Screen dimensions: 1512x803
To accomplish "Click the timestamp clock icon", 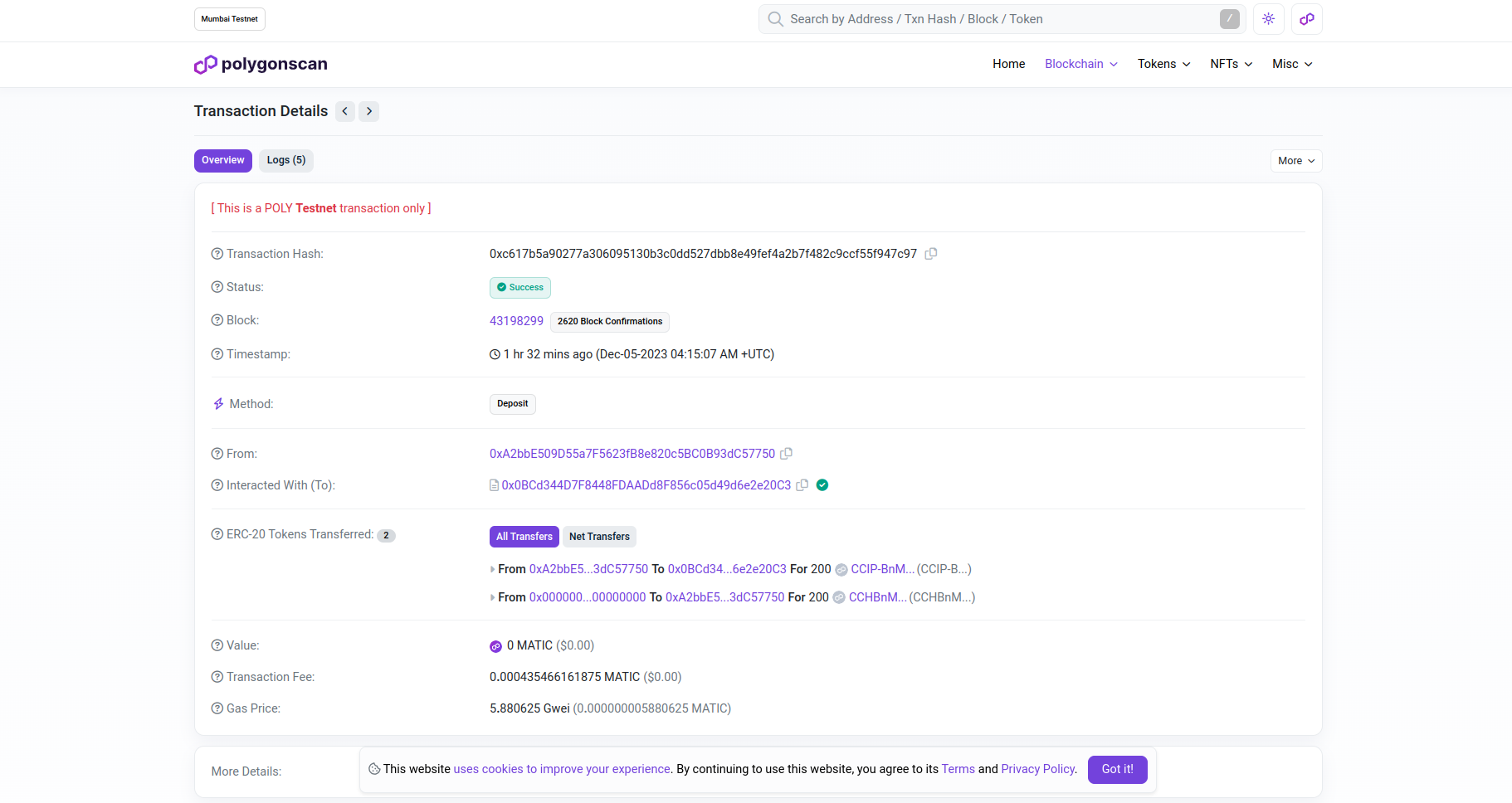I will [495, 354].
